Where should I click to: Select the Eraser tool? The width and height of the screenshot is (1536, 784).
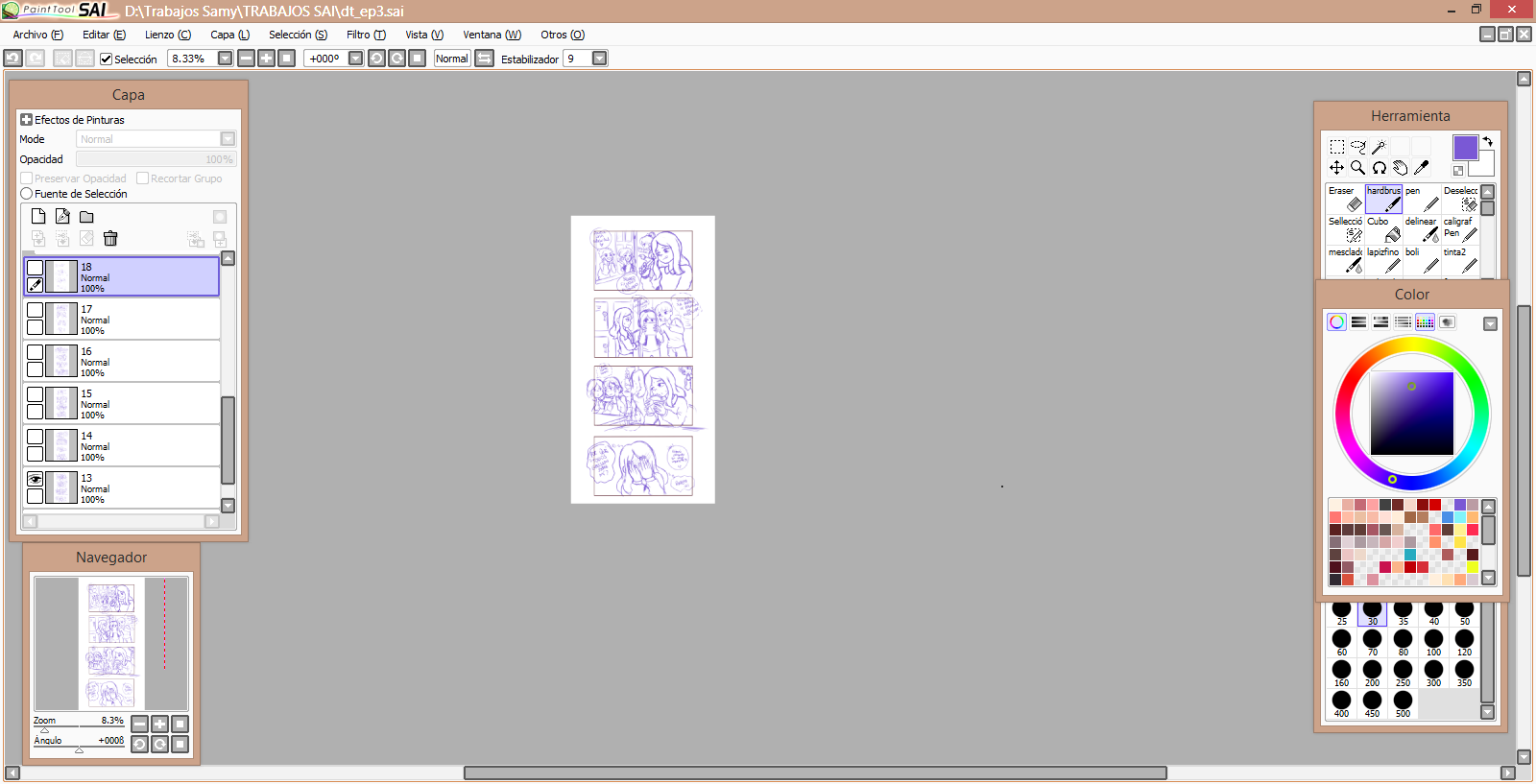pyautogui.click(x=1345, y=199)
